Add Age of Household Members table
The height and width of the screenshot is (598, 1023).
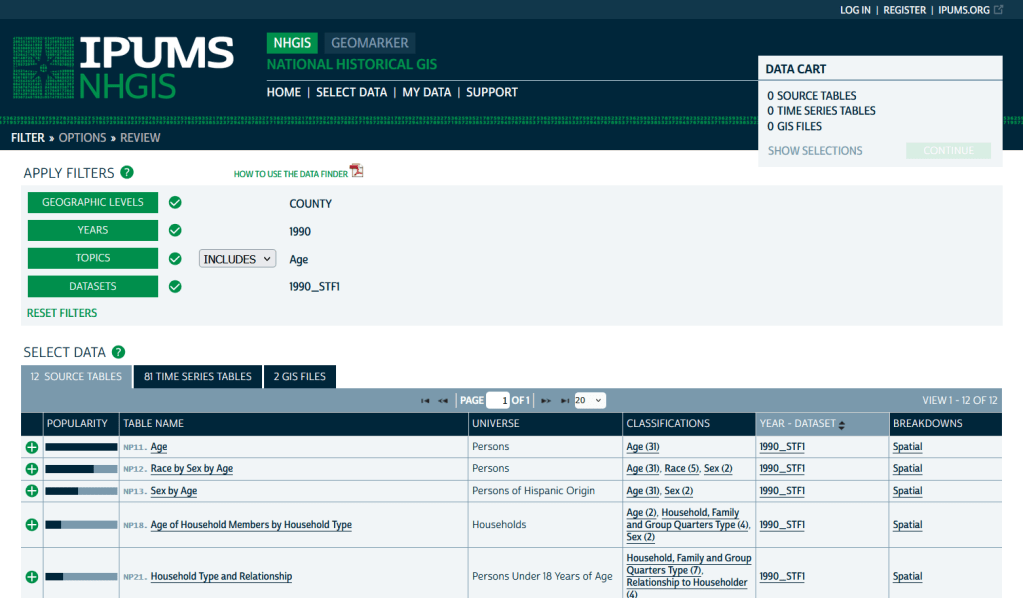[32, 524]
